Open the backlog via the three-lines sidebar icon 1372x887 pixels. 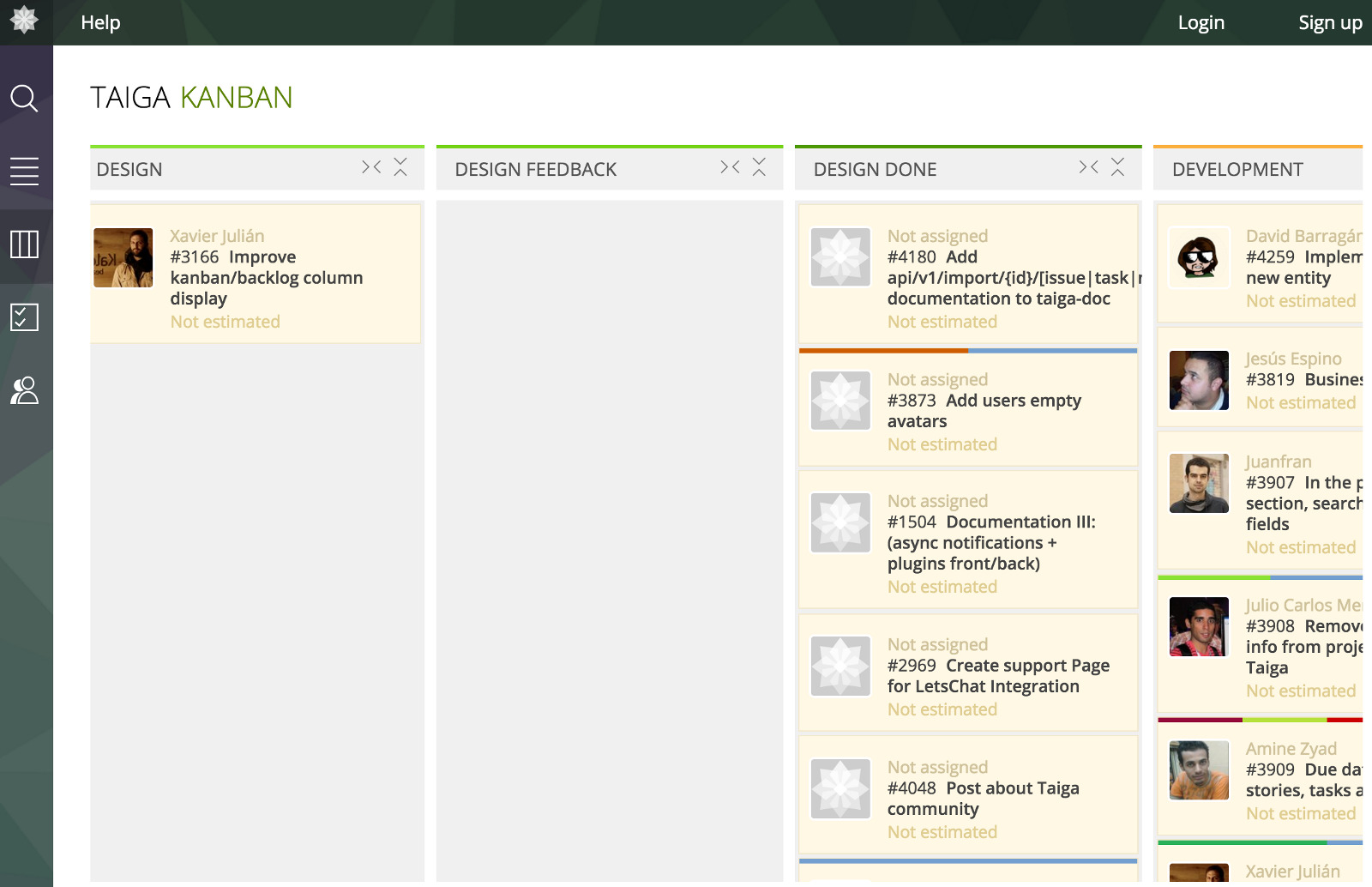coord(24,172)
